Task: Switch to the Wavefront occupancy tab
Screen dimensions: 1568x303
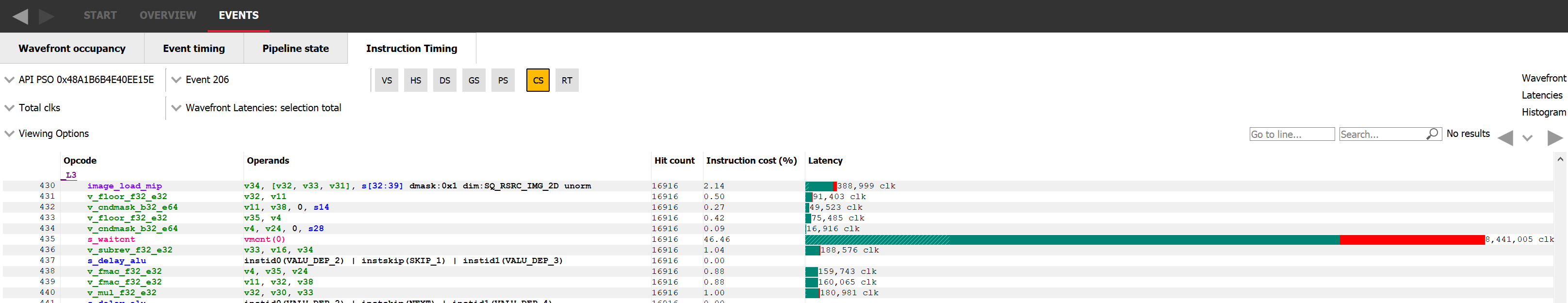Action: coord(72,49)
